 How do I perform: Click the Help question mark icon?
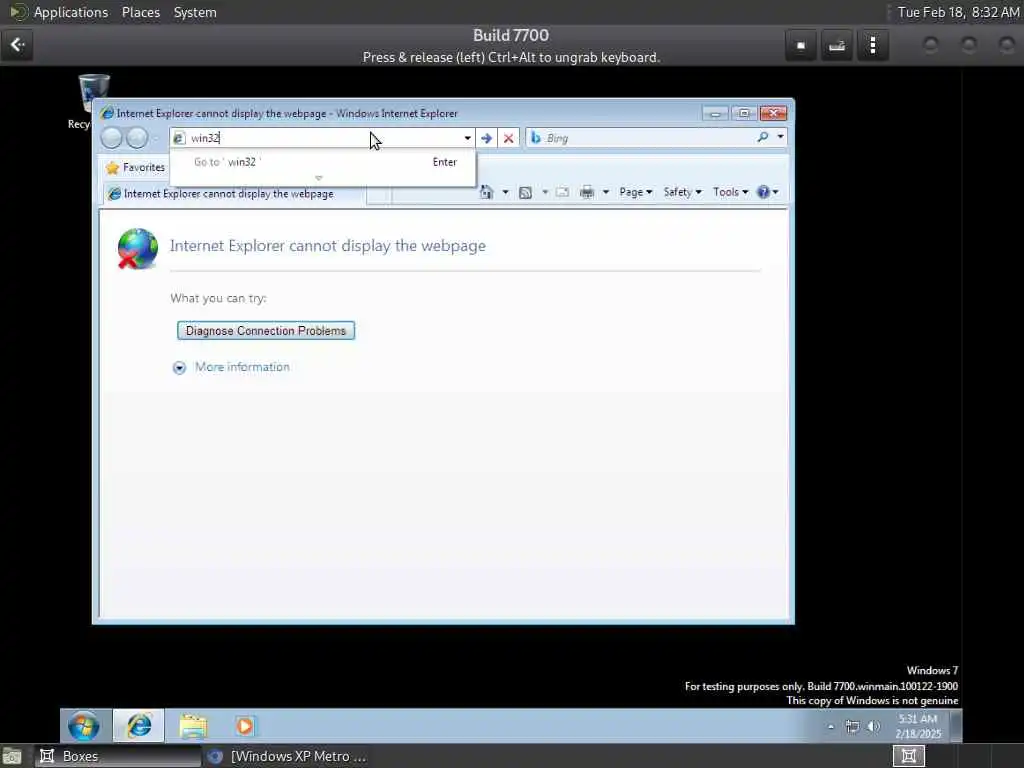click(763, 192)
